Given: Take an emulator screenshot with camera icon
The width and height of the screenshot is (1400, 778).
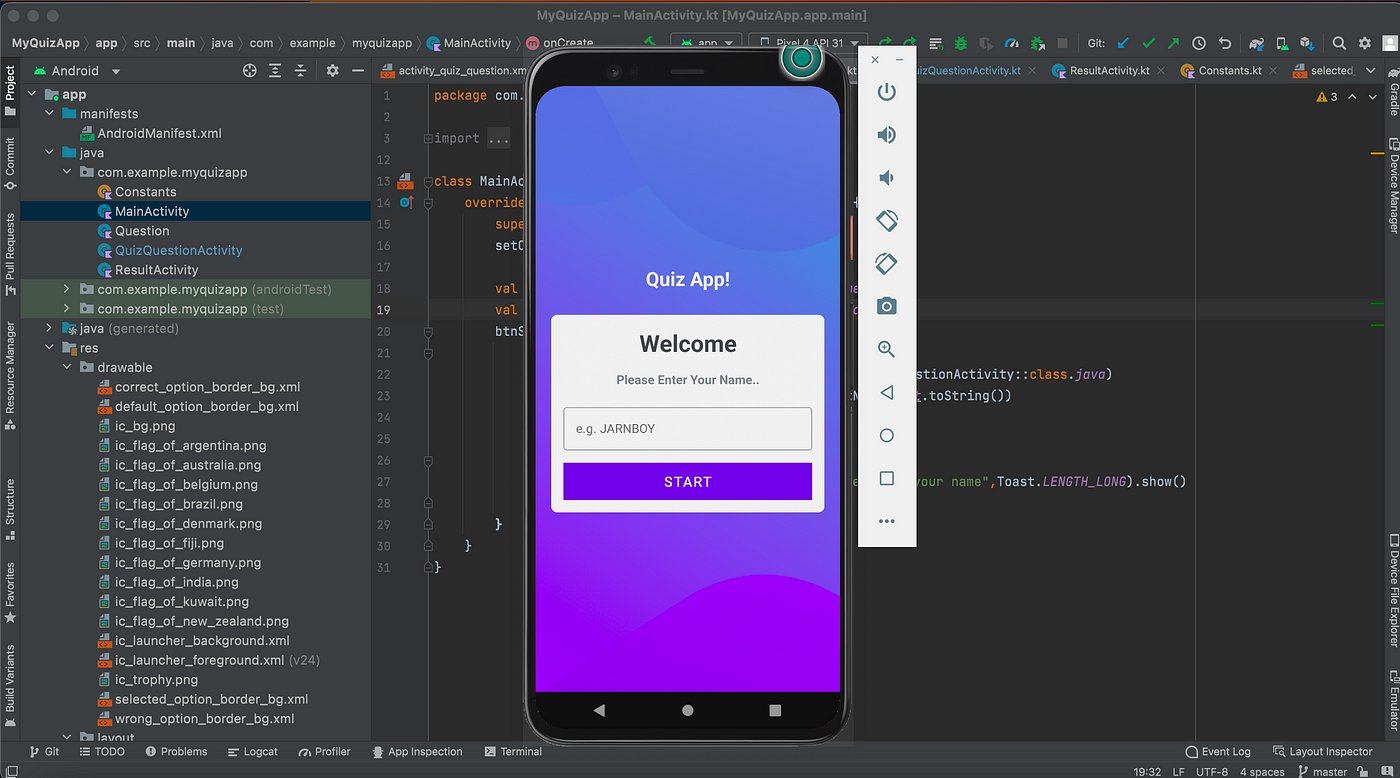Looking at the screenshot, I should (886, 306).
